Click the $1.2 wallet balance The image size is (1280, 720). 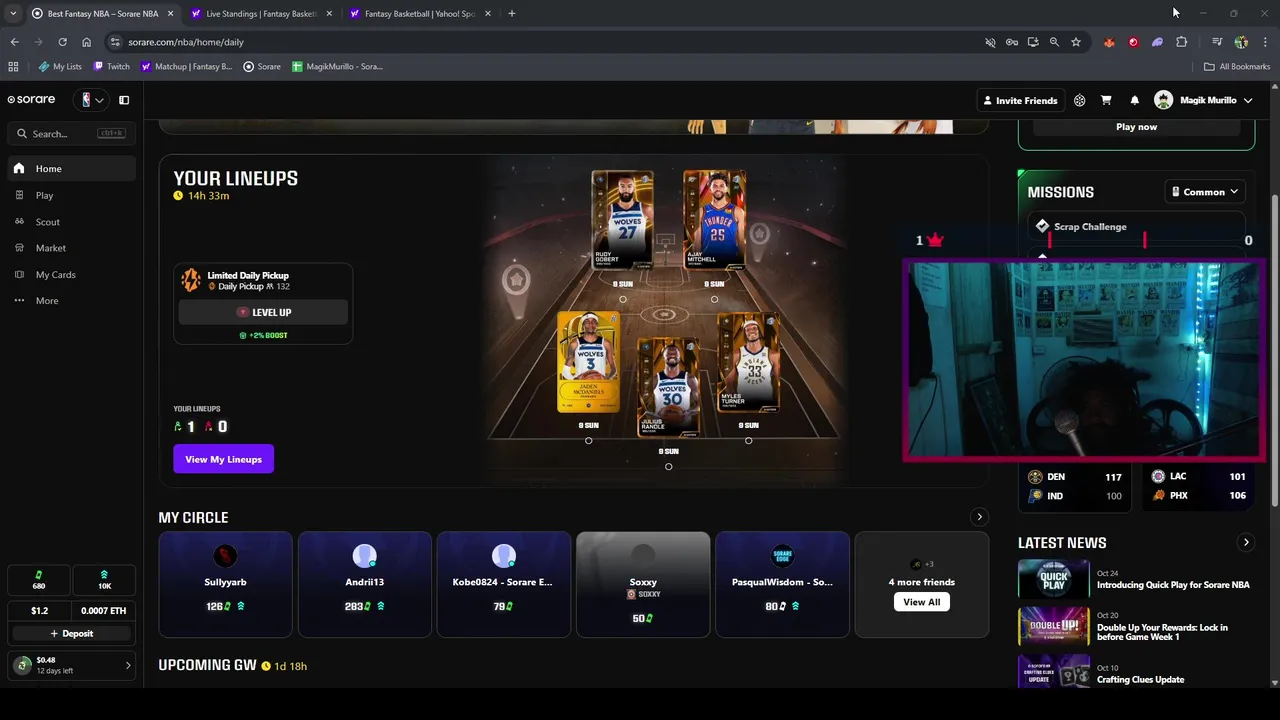point(39,610)
